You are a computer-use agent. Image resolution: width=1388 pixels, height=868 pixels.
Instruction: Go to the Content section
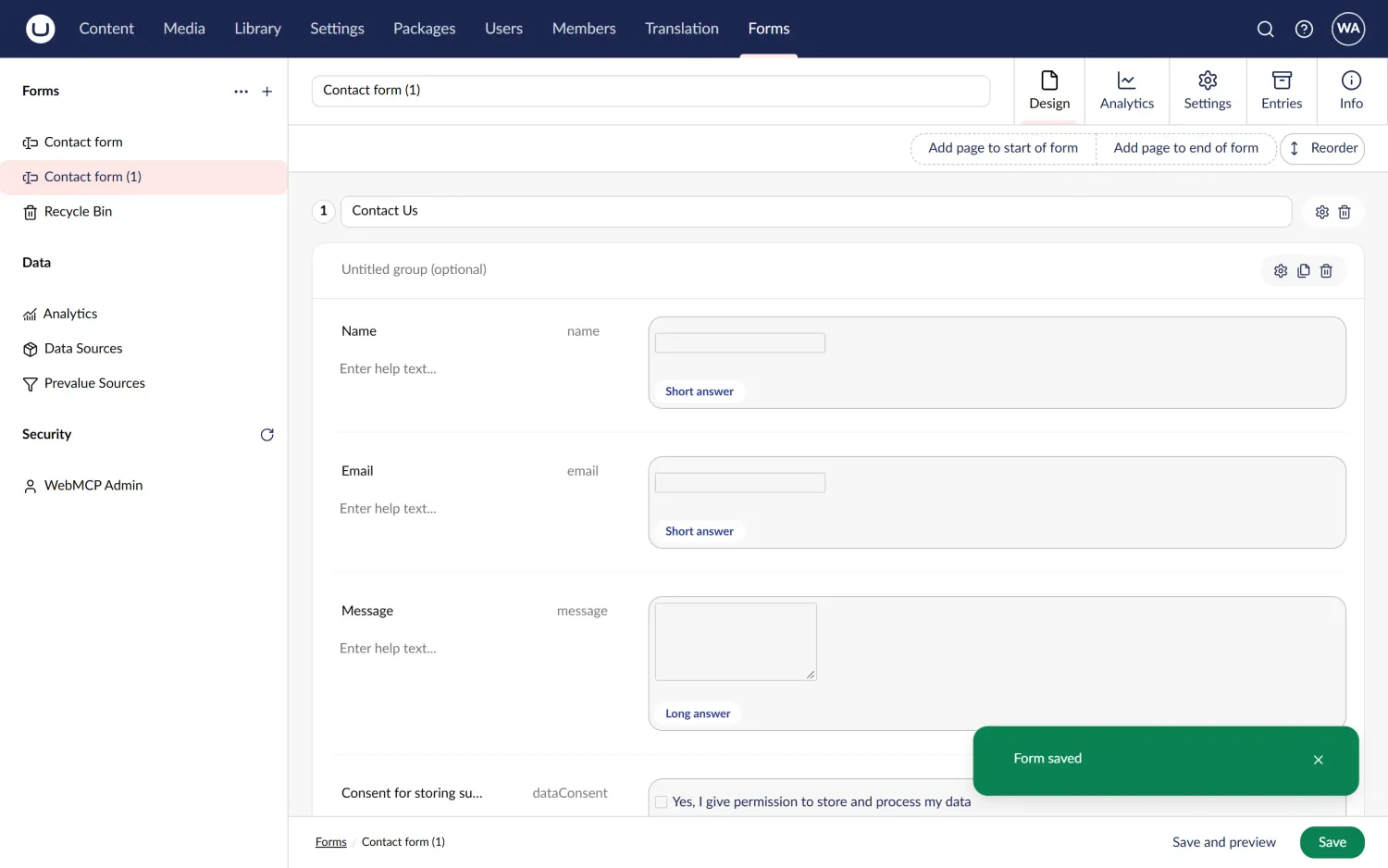point(106,29)
